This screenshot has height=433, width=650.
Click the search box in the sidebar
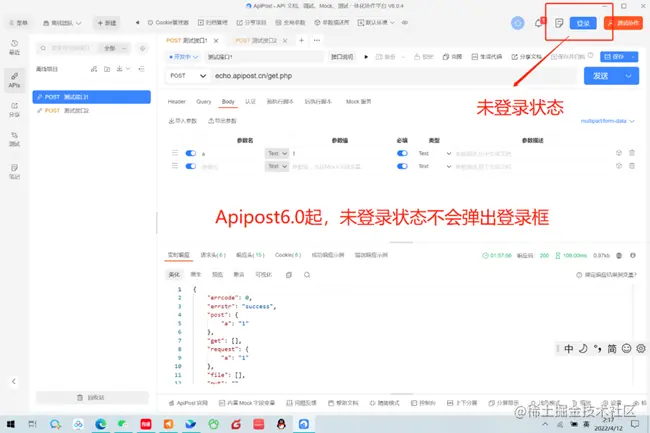click(68, 48)
